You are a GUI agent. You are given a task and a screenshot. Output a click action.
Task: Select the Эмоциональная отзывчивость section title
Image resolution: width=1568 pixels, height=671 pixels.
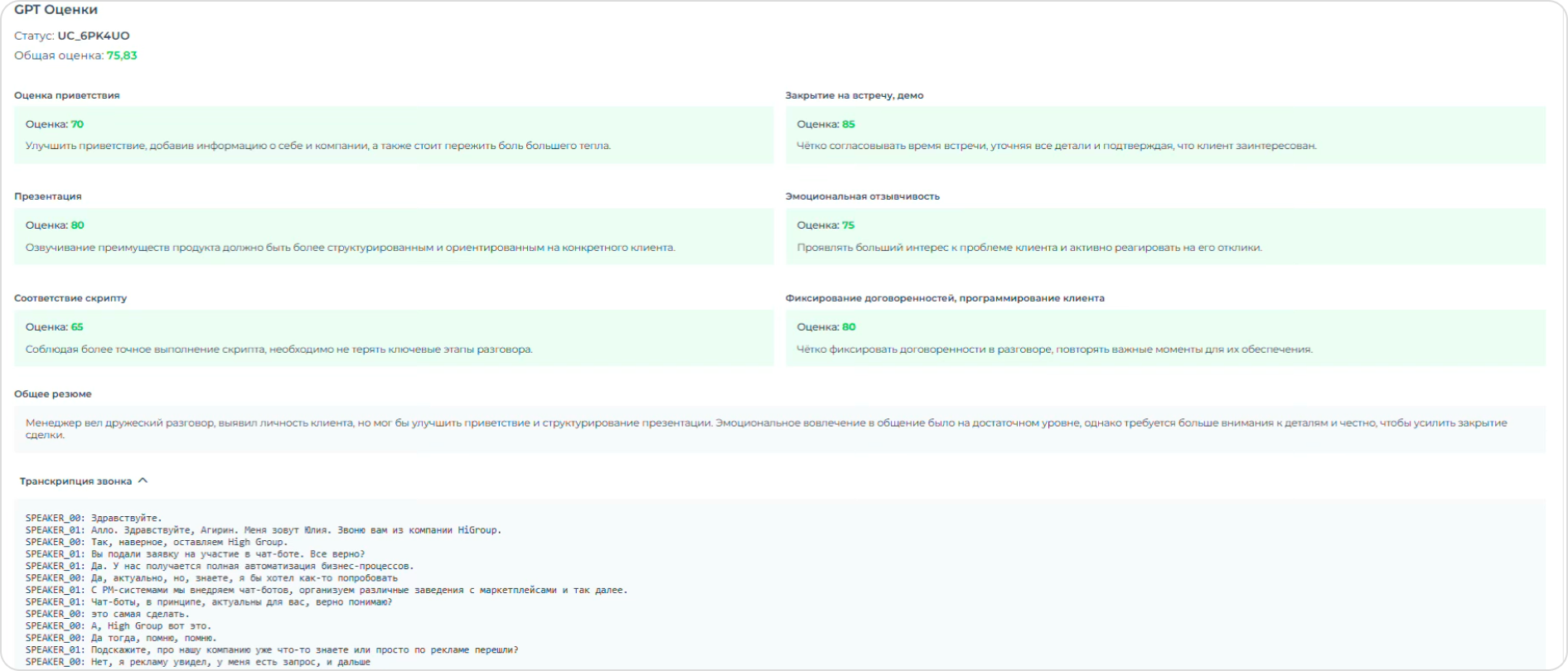coord(862,196)
